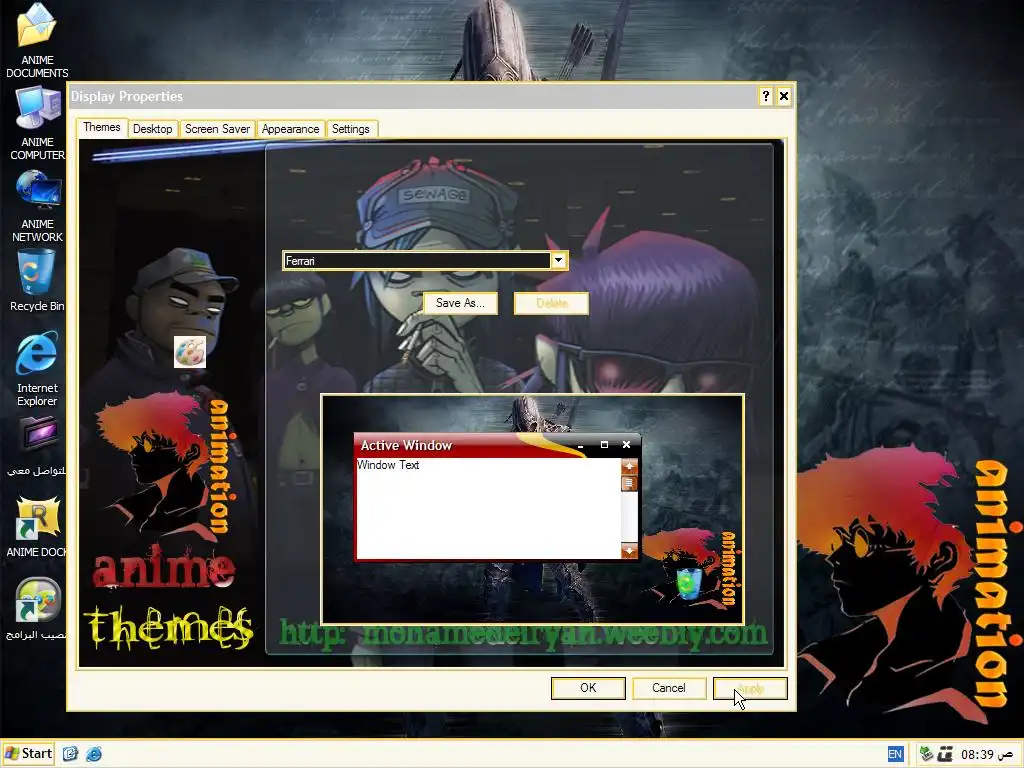The height and width of the screenshot is (768, 1024).
Task: Expand the Ferrari theme dropdown arrow
Action: coord(558,261)
